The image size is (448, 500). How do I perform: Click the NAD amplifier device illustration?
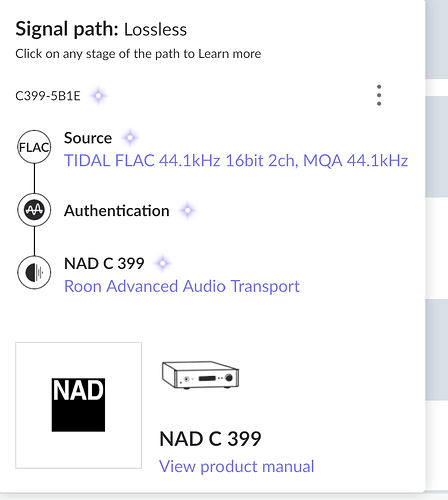pos(200,375)
